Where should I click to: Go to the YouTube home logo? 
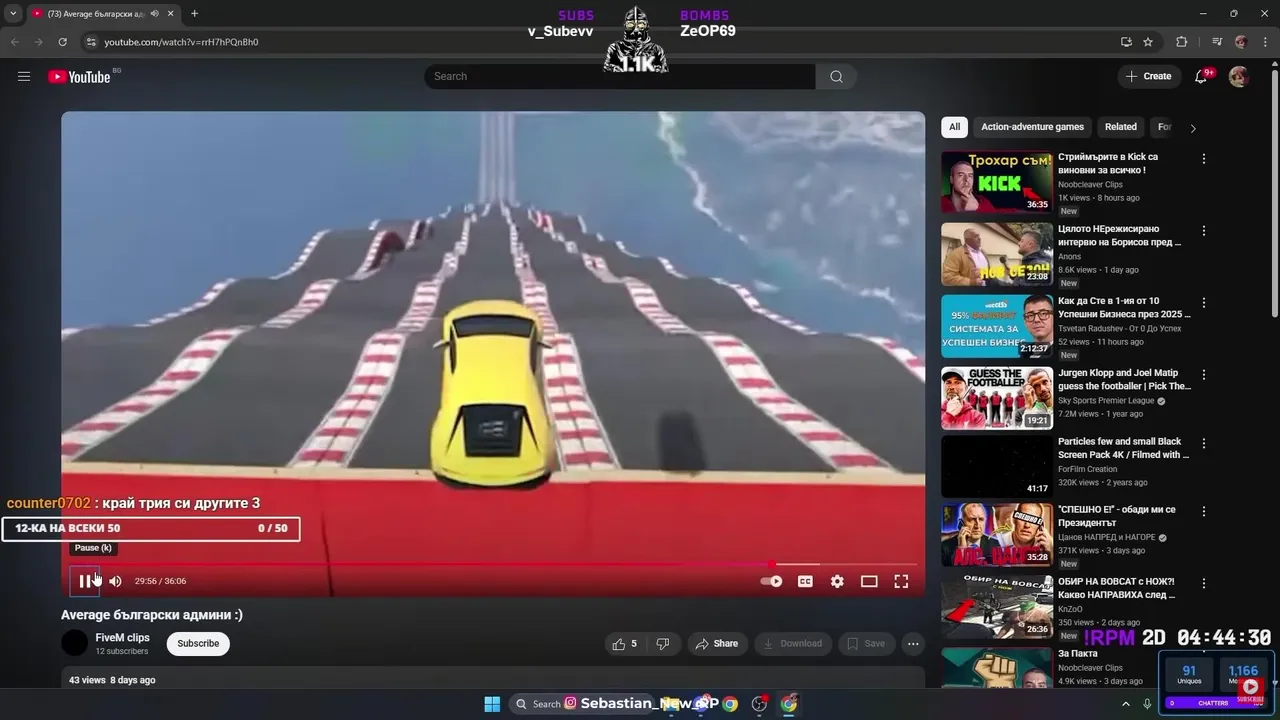click(79, 77)
